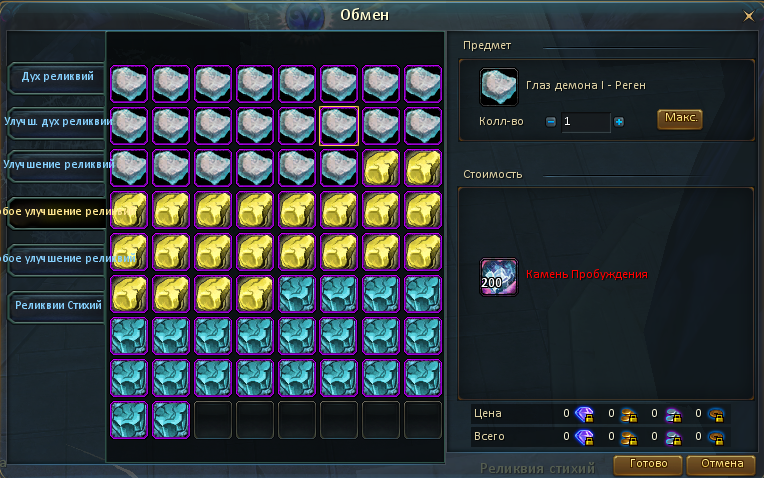
Task: Open the Дух реликвий tab
Action: click(x=57, y=77)
